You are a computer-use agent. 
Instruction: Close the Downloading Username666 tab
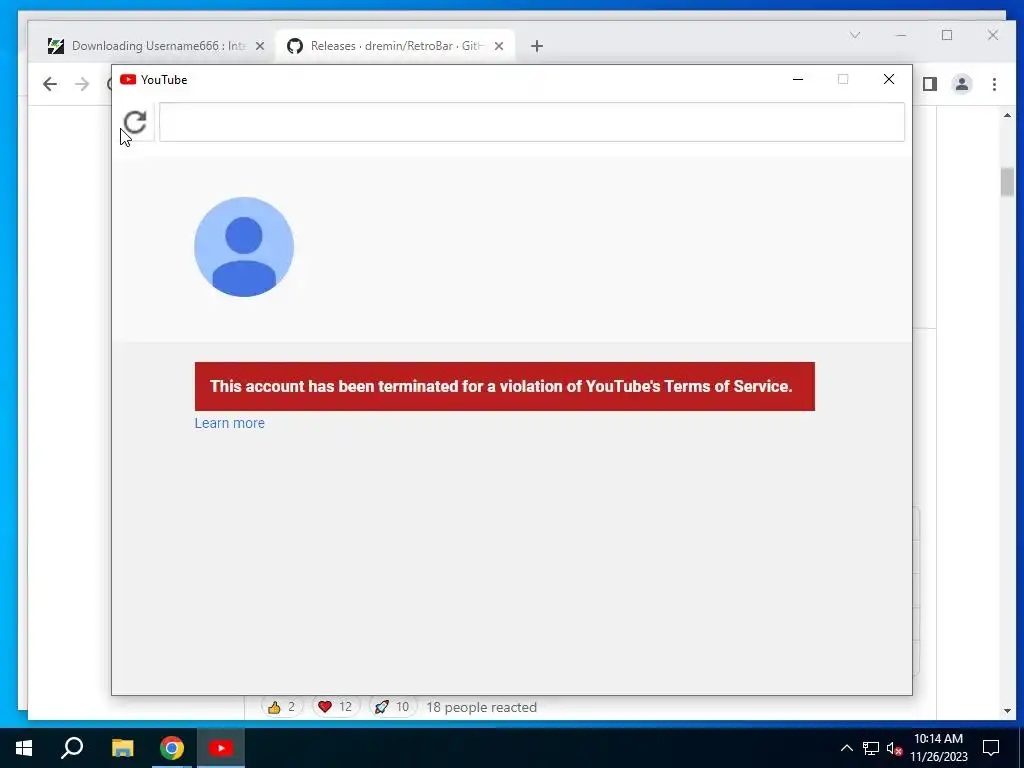(260, 46)
